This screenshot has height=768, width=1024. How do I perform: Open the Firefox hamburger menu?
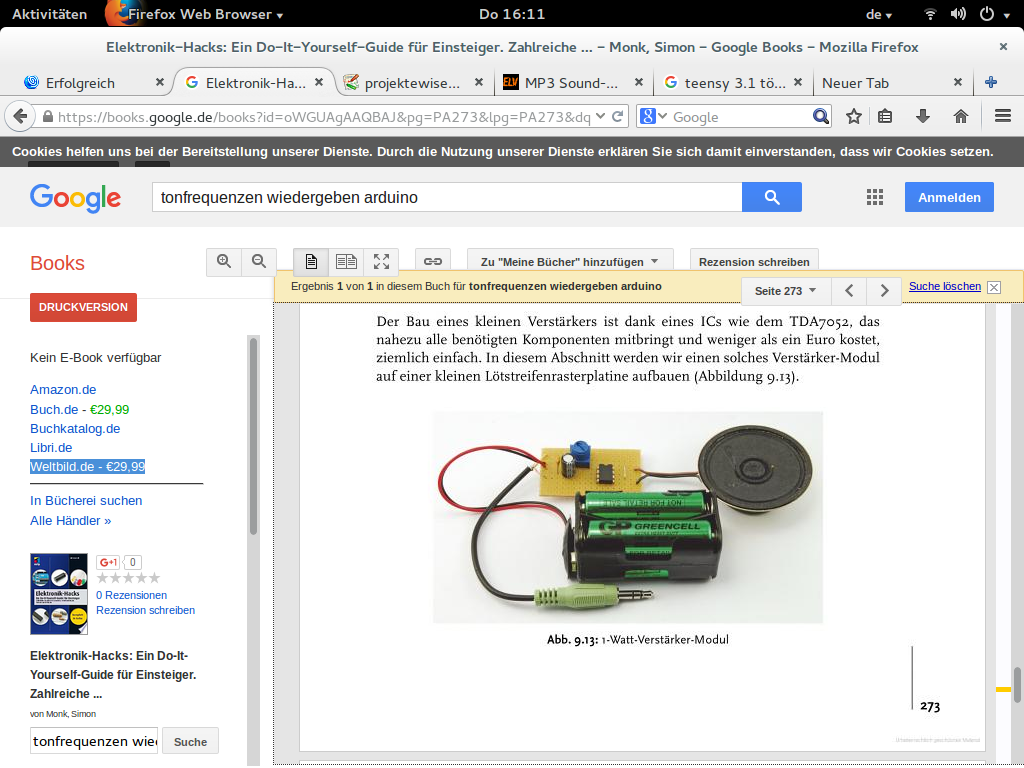(x=1002, y=116)
